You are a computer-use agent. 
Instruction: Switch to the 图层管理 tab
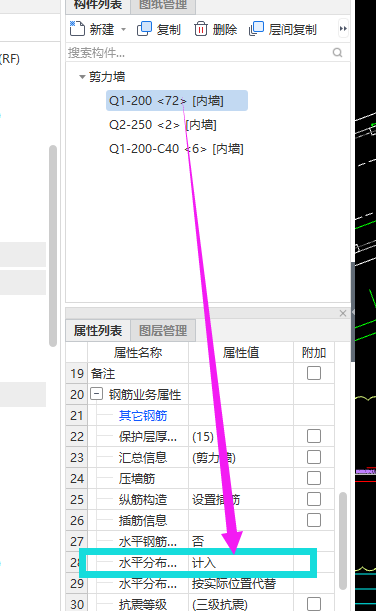point(163,331)
